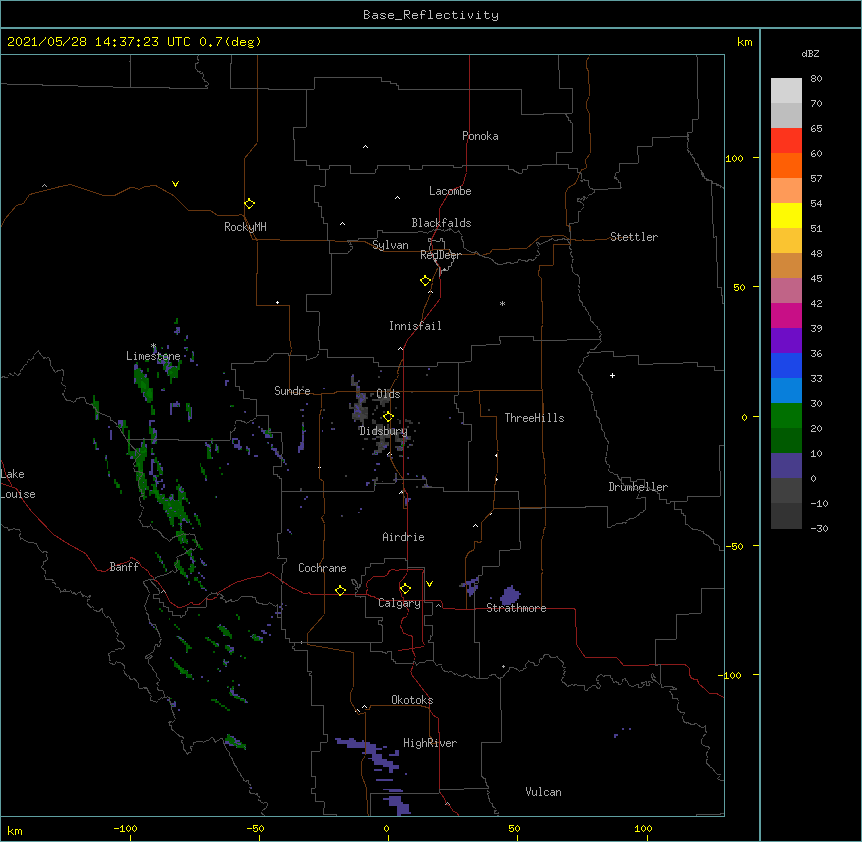The height and width of the screenshot is (842, 862).
Task: Select the magenta 39–42 dBZ legend swatch
Action: [786, 316]
